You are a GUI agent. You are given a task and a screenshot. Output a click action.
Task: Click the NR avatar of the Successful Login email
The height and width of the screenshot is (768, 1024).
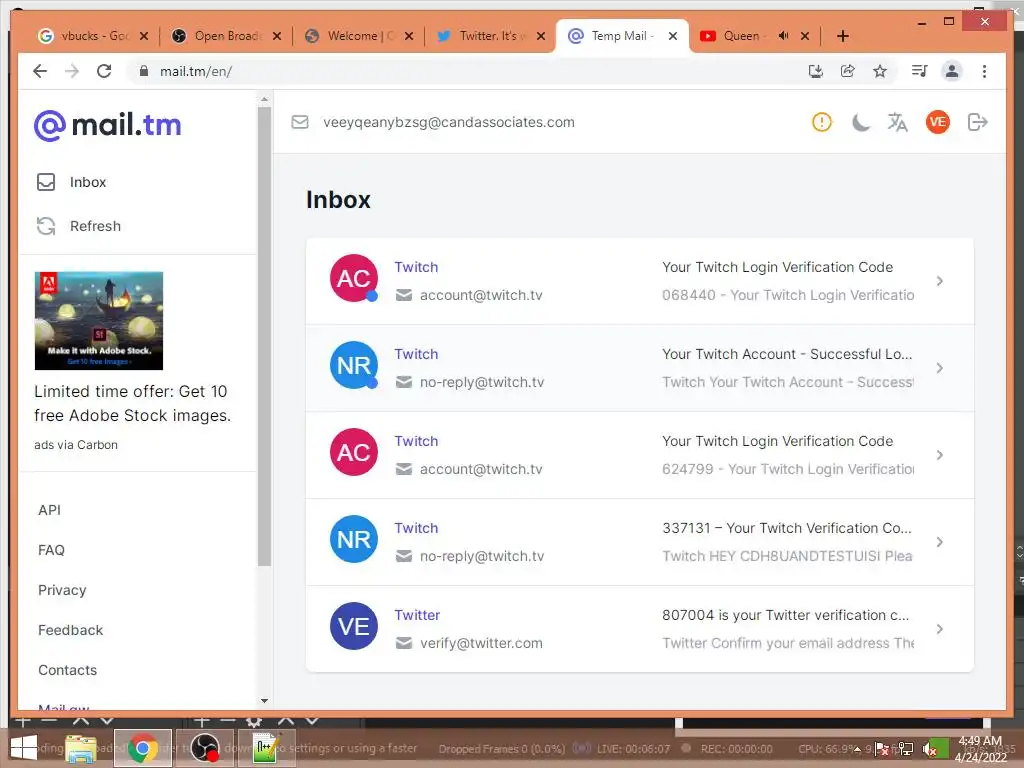click(x=354, y=365)
